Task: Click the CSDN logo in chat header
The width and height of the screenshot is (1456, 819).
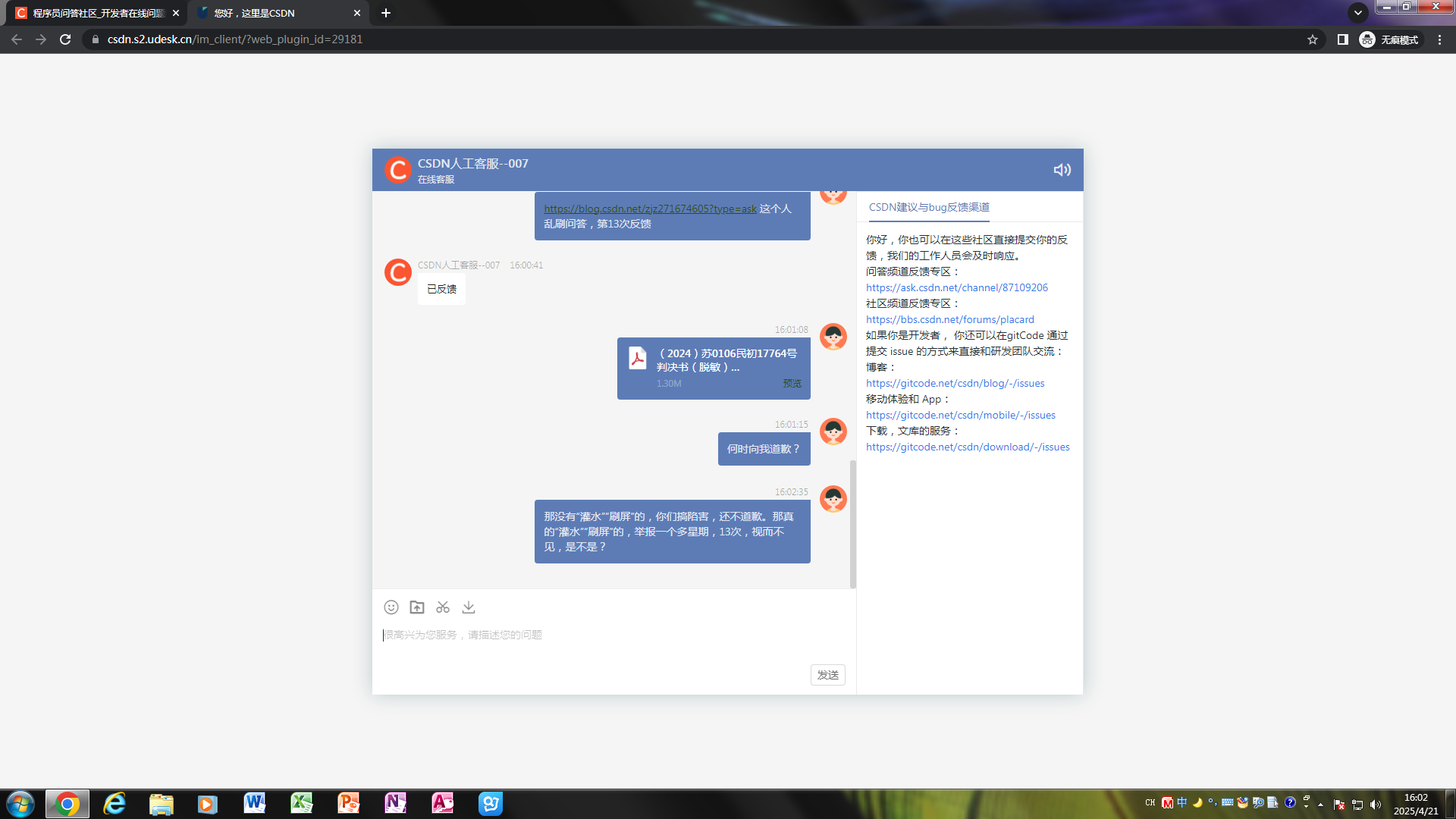Action: (397, 170)
